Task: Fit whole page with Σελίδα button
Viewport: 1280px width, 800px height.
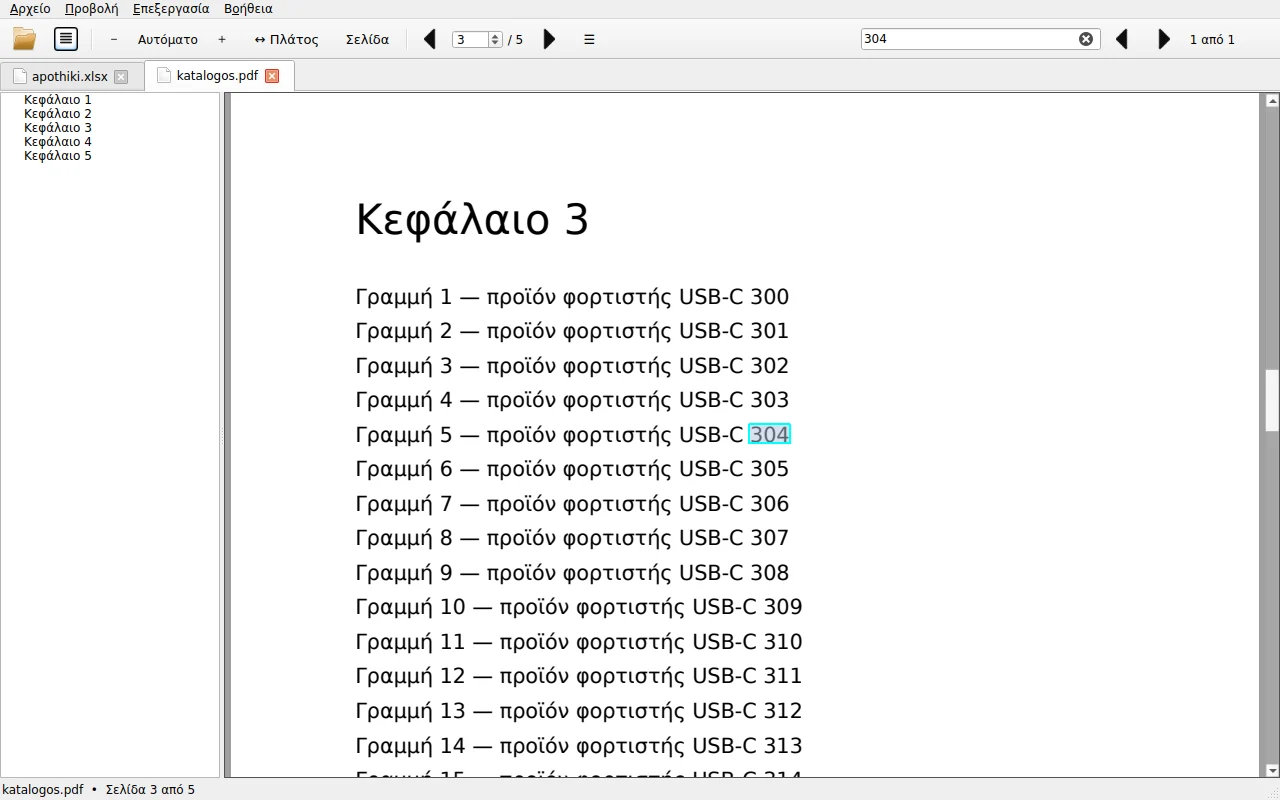Action: click(x=367, y=40)
